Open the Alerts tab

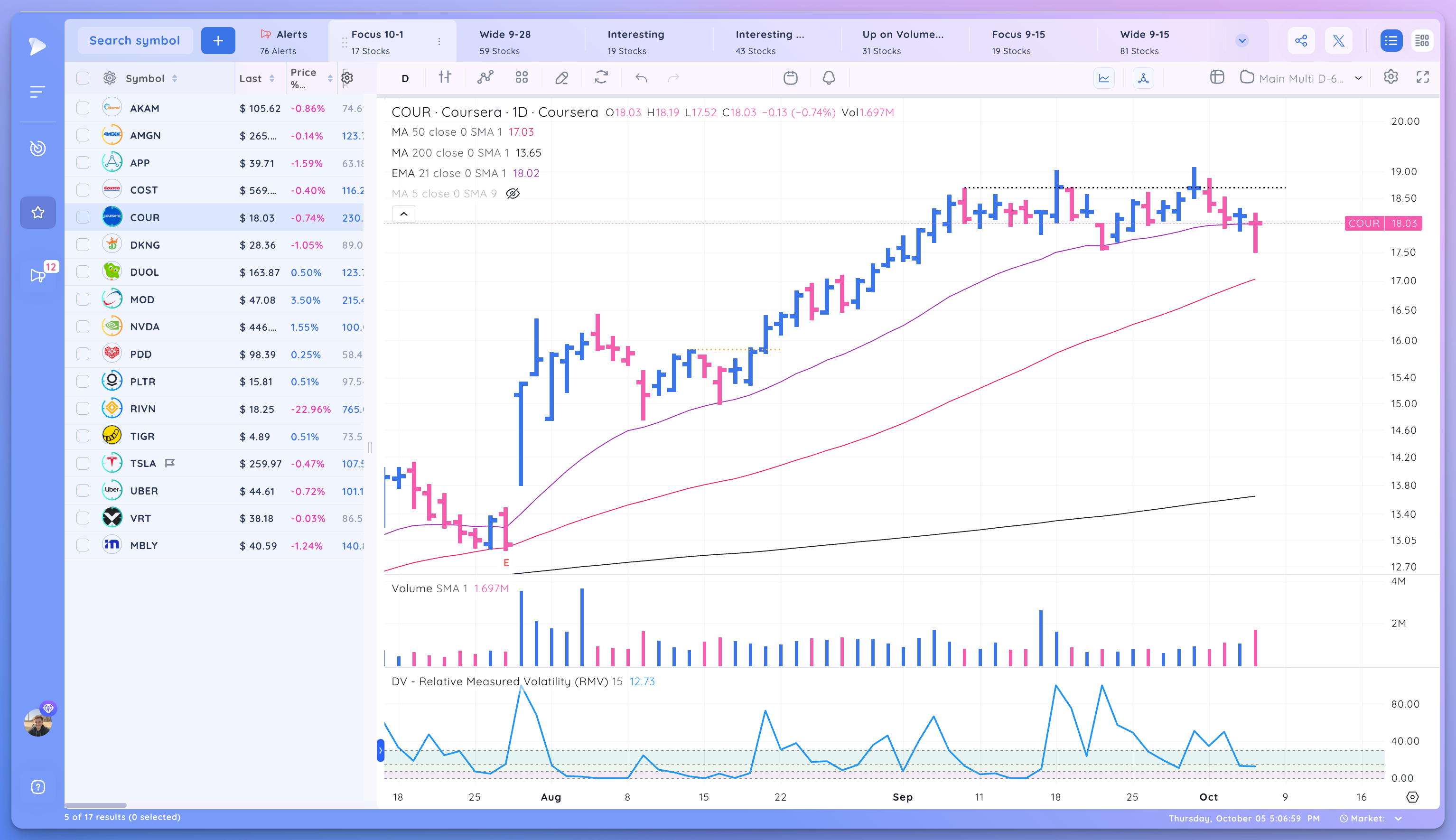(x=284, y=42)
